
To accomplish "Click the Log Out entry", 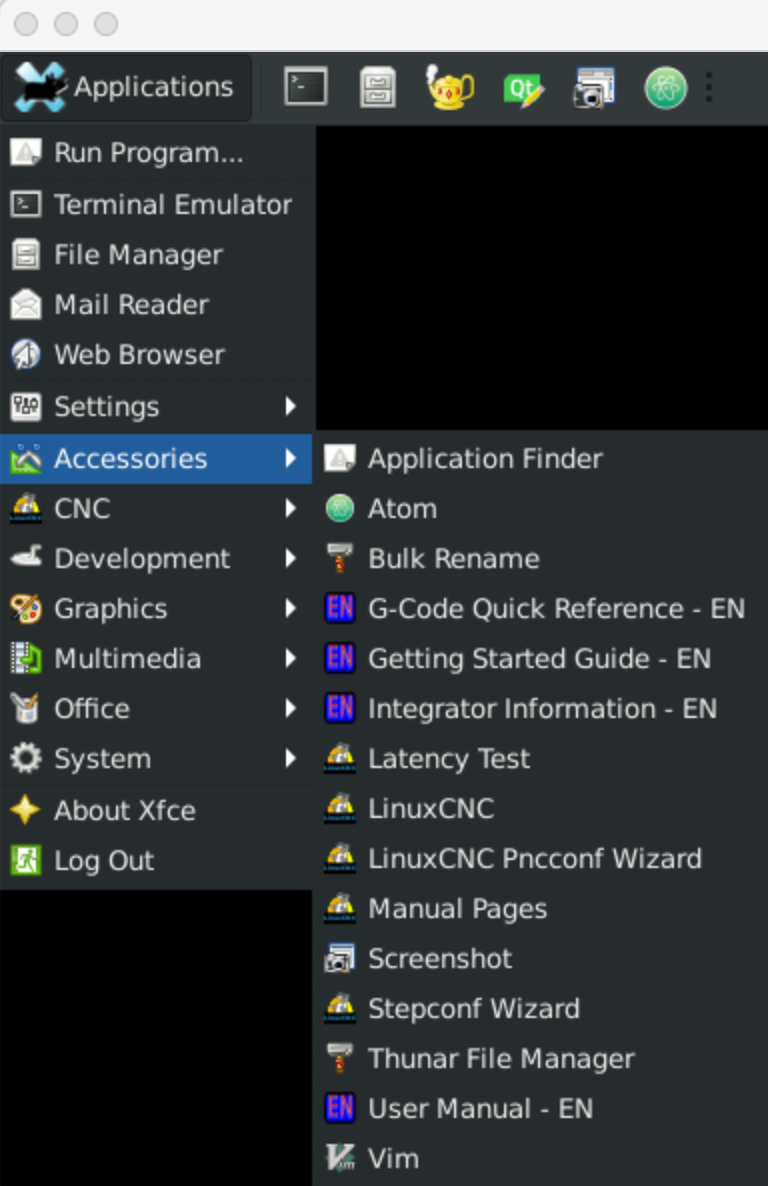I will click(x=104, y=860).
